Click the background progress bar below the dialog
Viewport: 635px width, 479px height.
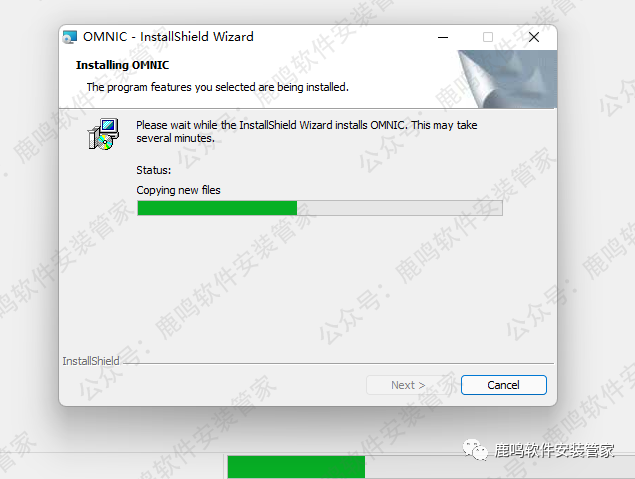point(431,466)
